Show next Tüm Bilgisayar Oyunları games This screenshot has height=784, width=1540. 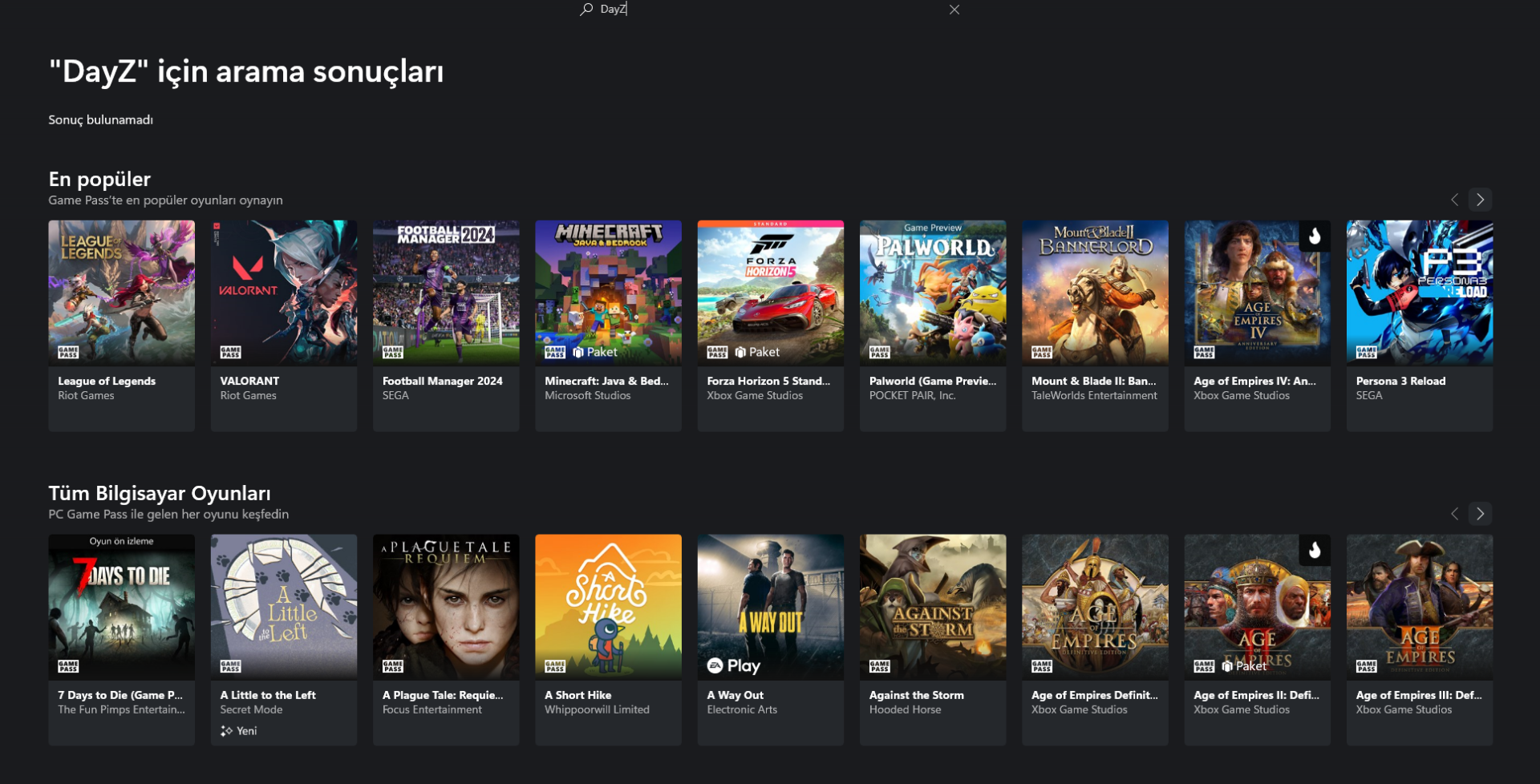coord(1481,514)
